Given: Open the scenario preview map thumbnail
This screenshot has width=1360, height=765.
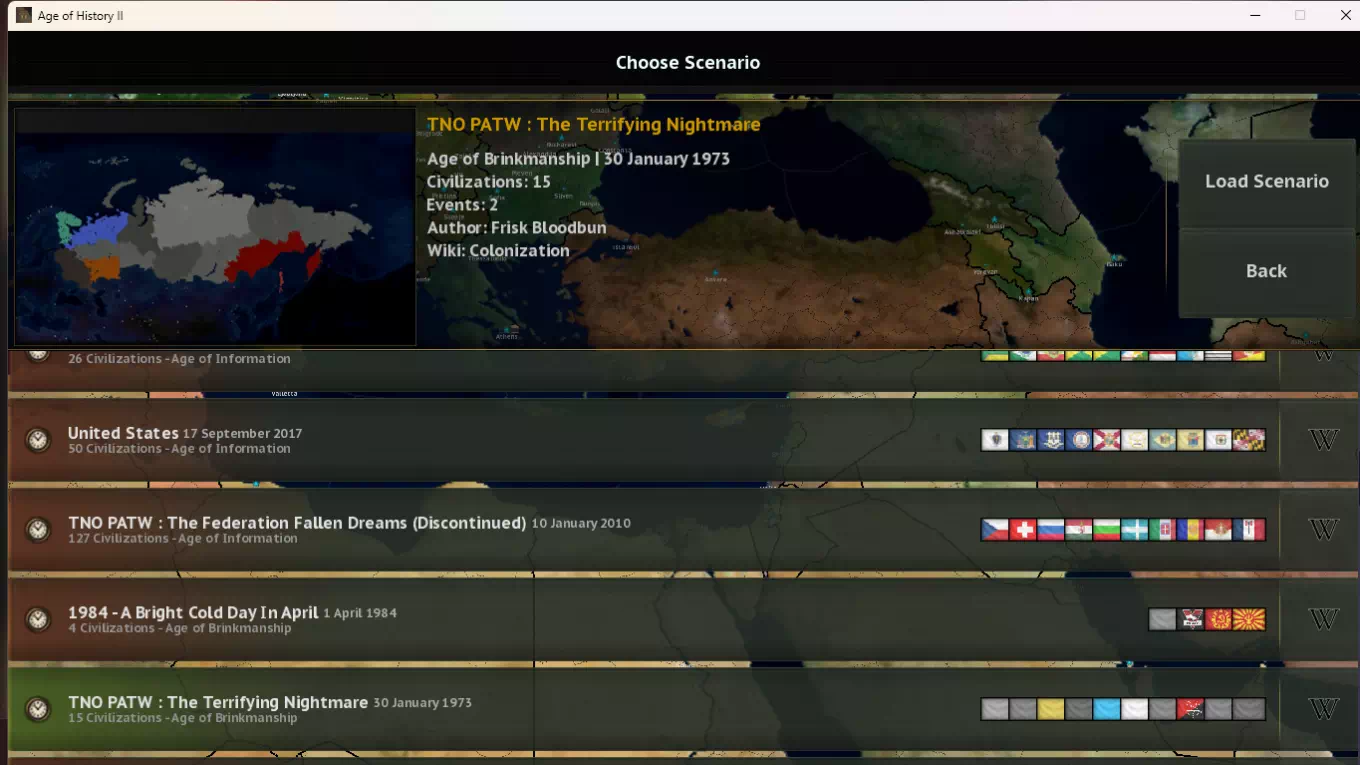Looking at the screenshot, I should 215,226.
